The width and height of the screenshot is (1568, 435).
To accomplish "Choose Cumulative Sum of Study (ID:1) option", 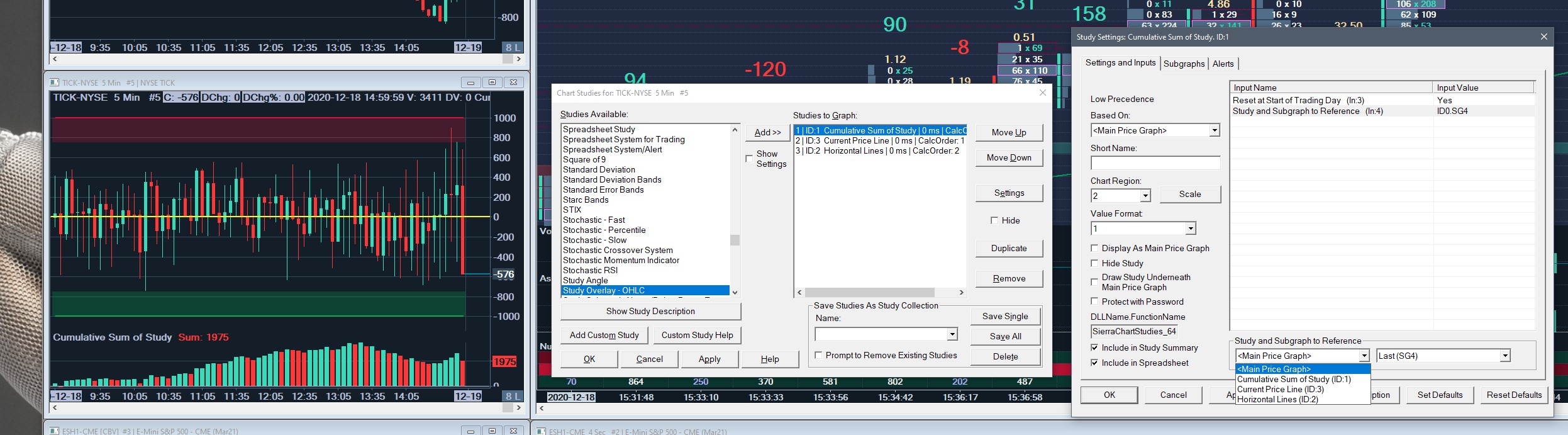I will pos(1303,379).
